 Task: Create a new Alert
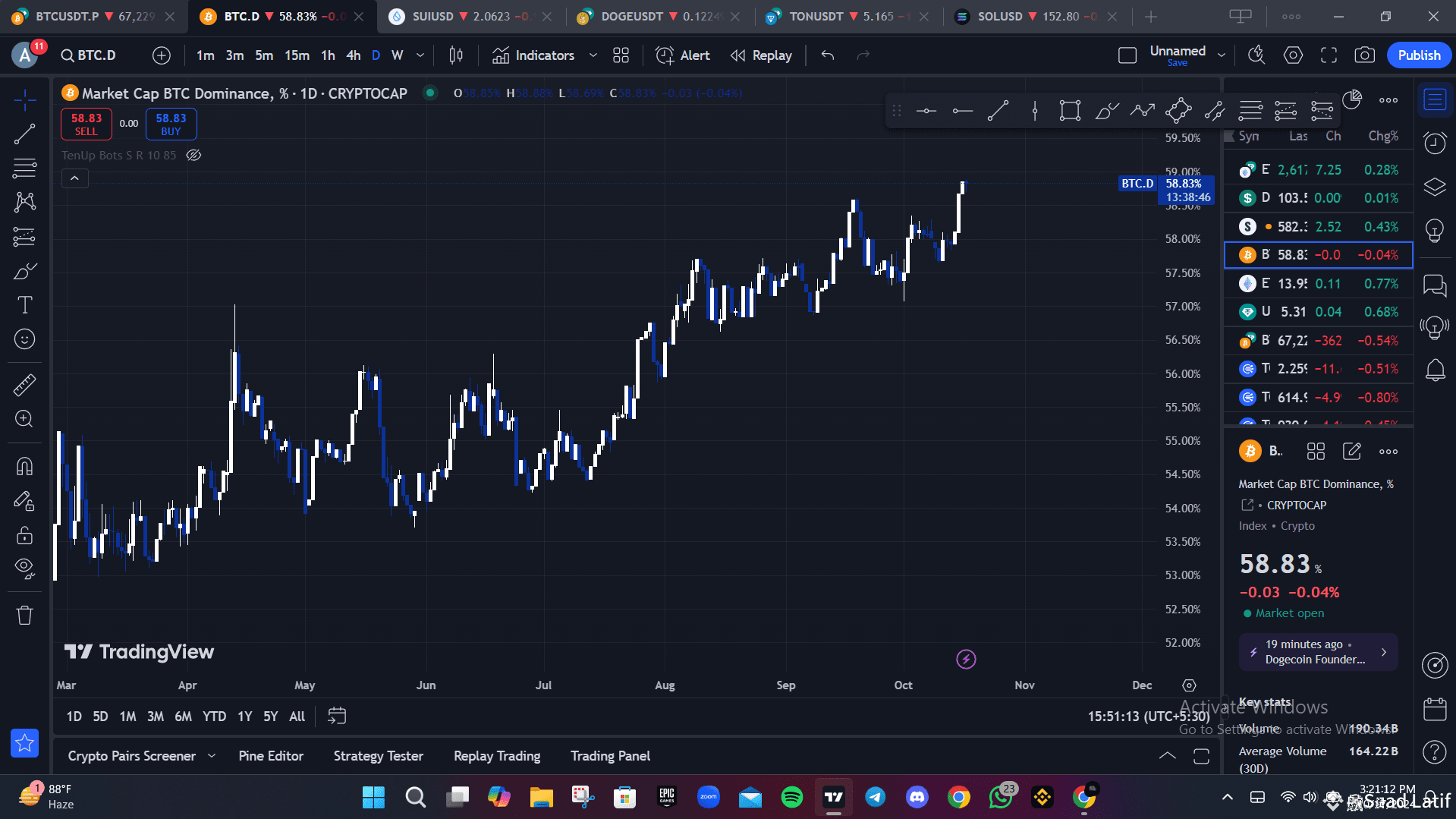683,55
